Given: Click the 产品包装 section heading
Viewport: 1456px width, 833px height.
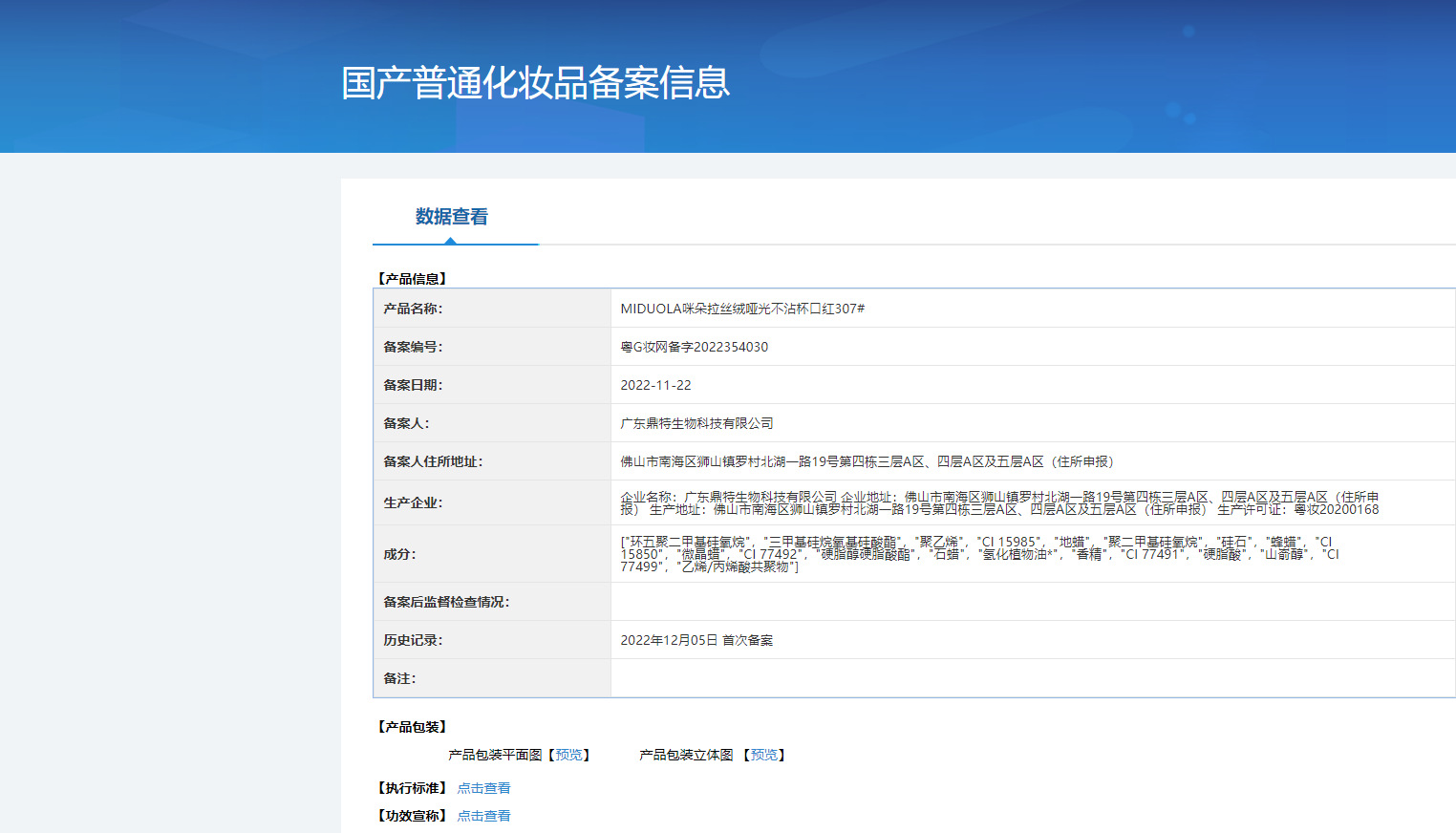Looking at the screenshot, I should [413, 727].
